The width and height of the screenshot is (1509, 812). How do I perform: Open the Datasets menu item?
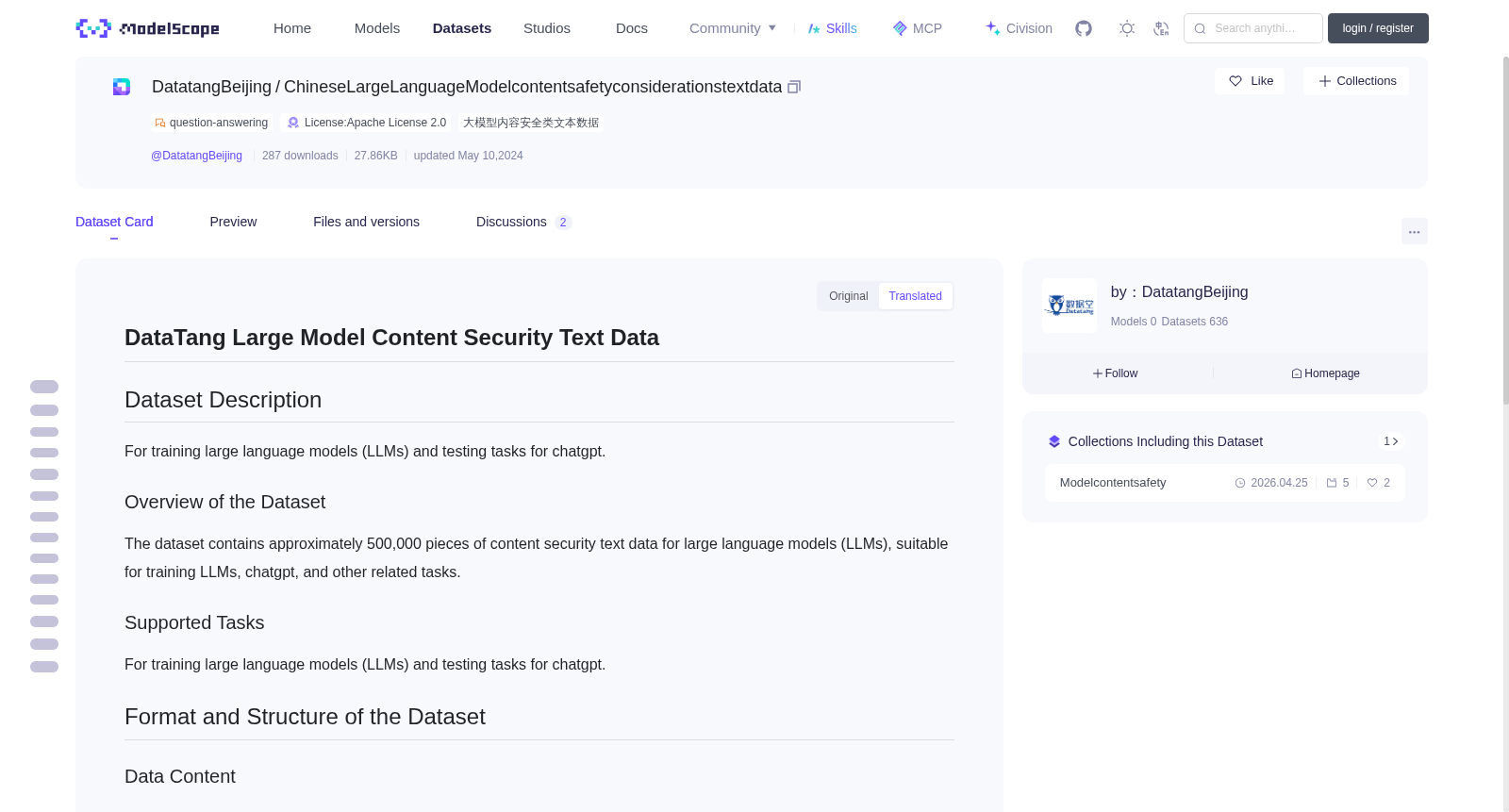[462, 28]
